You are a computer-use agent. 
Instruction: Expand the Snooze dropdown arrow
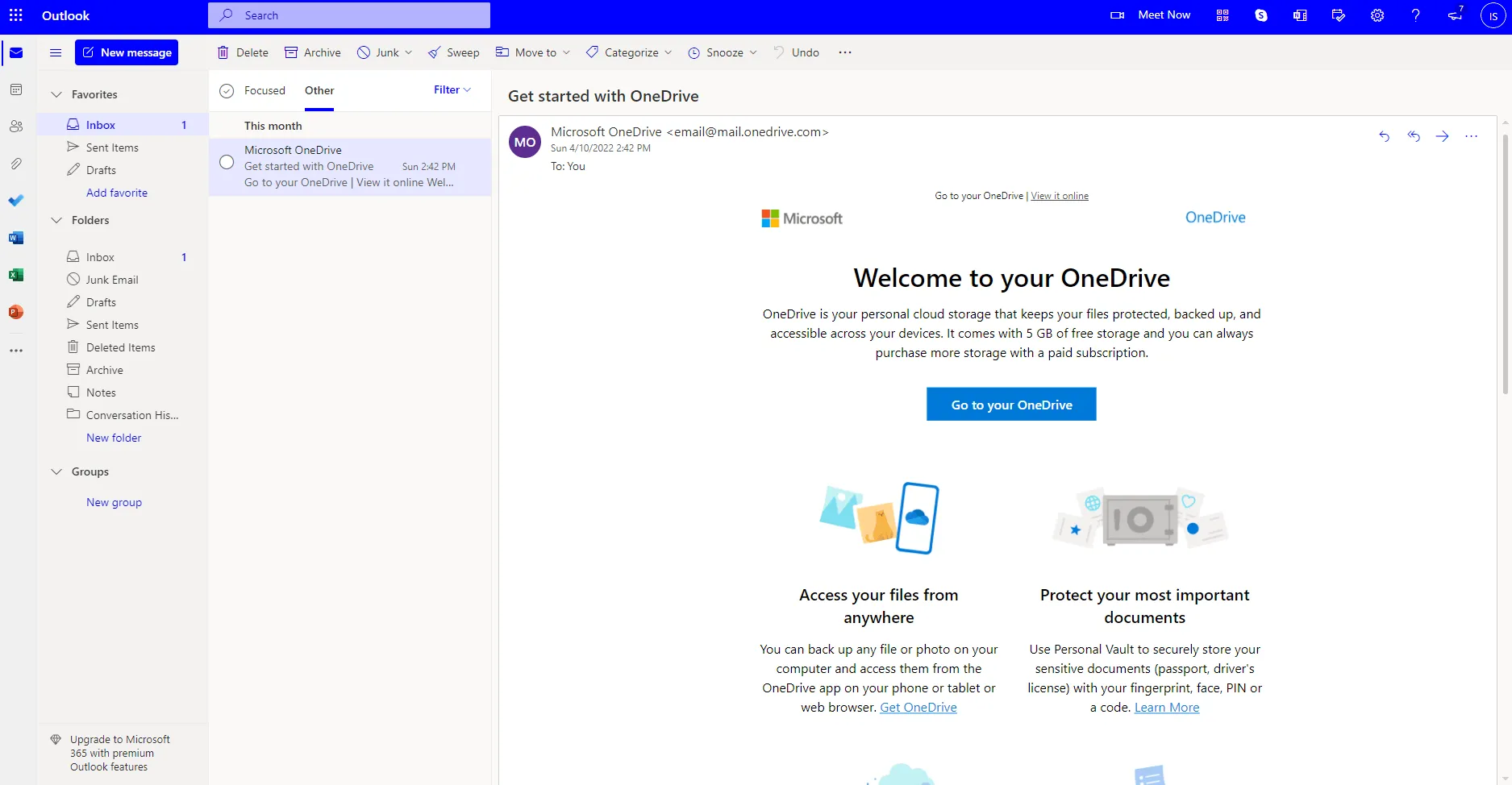(x=753, y=52)
